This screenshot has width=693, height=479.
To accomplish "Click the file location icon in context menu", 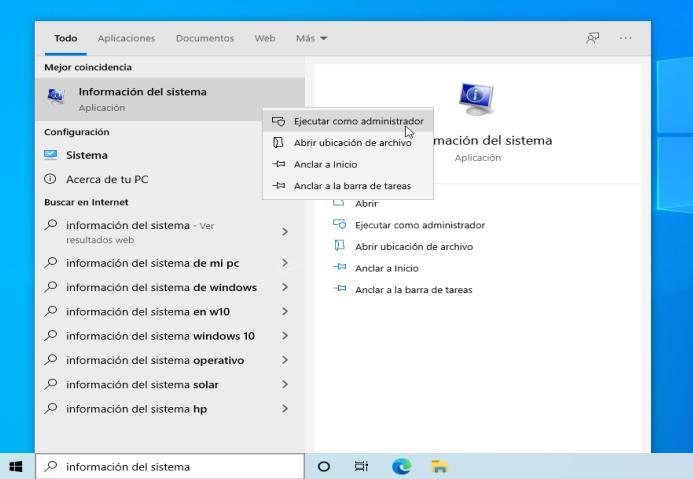I will point(278,142).
